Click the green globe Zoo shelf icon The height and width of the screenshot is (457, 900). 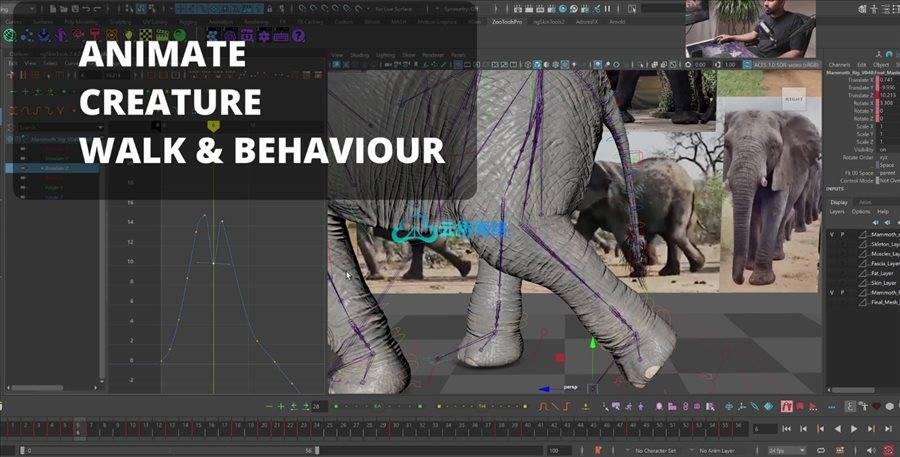[x=9, y=36]
